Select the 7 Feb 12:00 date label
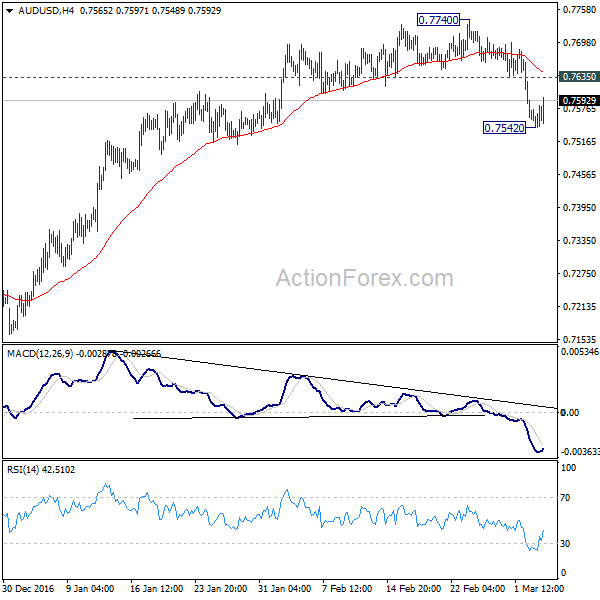 click(x=347, y=588)
